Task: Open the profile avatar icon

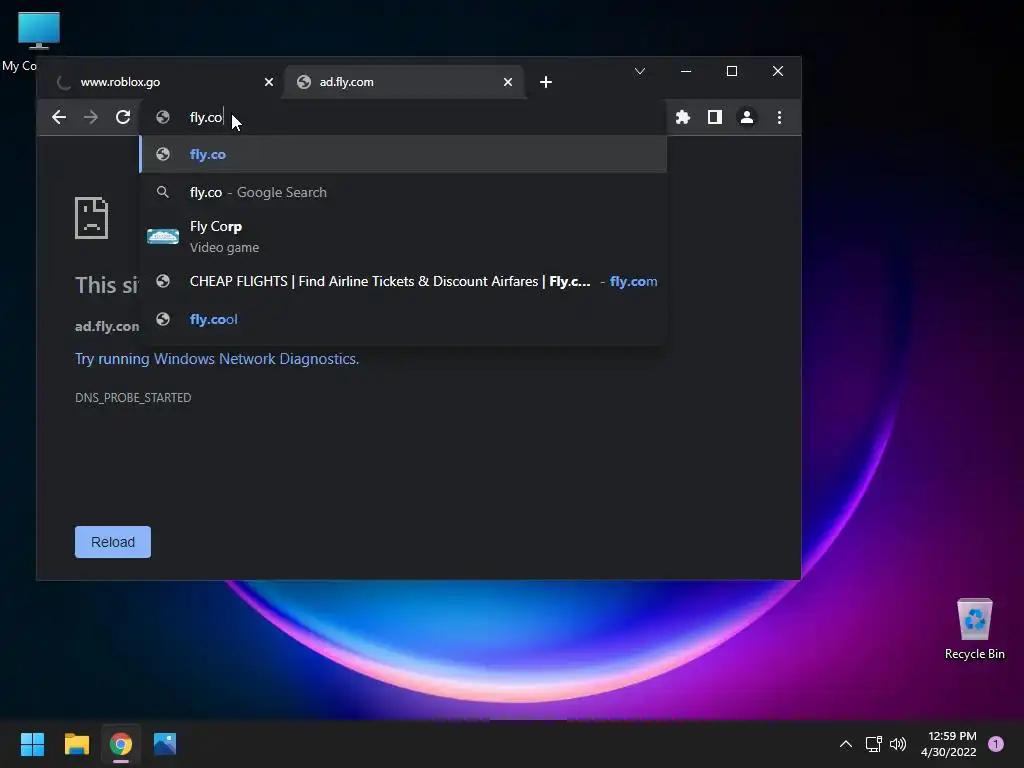Action: click(x=746, y=118)
